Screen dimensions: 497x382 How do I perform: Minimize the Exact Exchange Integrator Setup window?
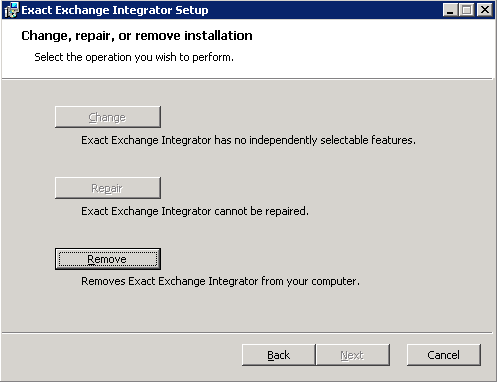coord(450,10)
